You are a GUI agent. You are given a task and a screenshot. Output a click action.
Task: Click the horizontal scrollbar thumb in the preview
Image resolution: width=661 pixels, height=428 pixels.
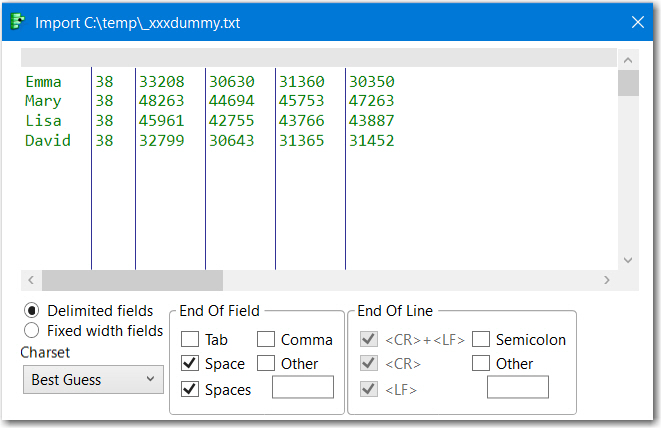pos(132,280)
